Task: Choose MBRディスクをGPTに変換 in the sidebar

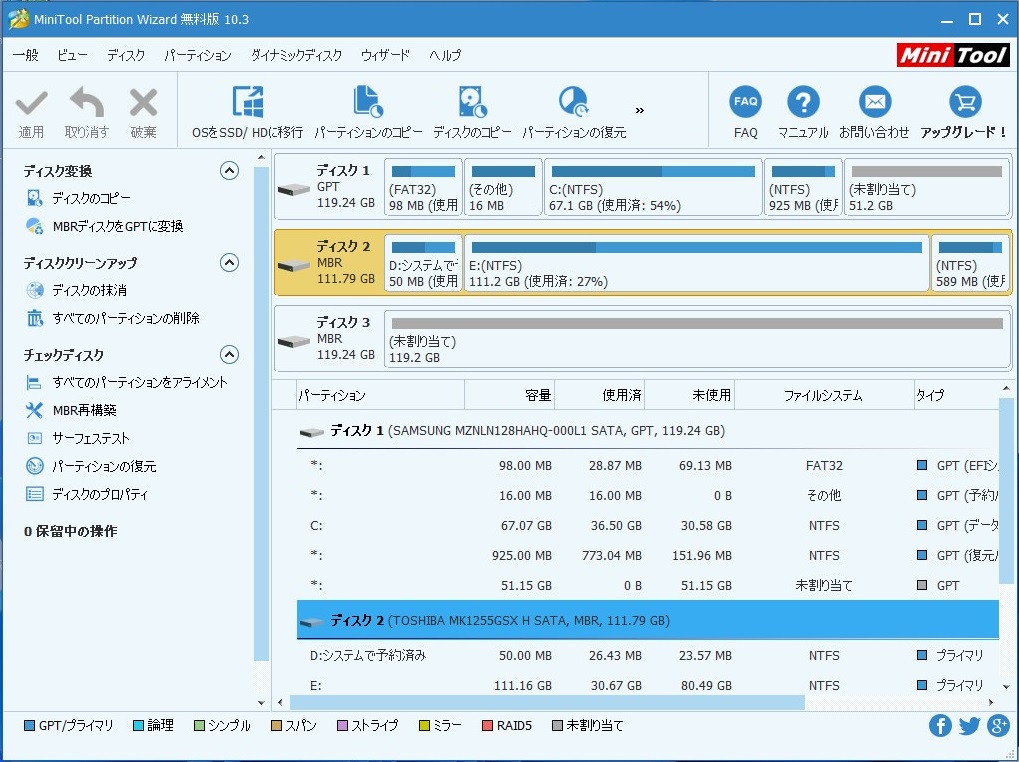Action: click(x=117, y=226)
